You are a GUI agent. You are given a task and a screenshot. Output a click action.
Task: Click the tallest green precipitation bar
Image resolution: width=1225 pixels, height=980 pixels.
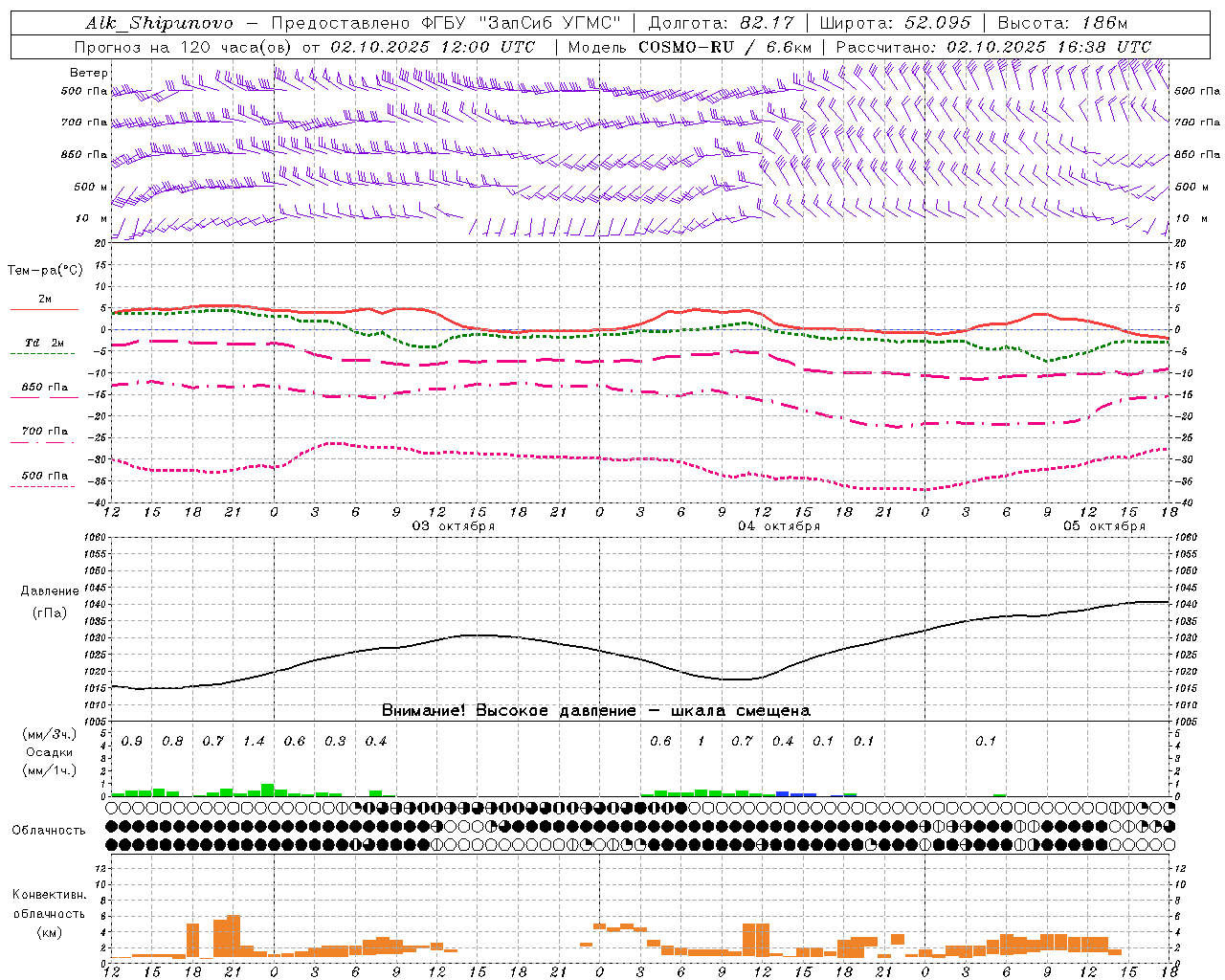click(267, 791)
